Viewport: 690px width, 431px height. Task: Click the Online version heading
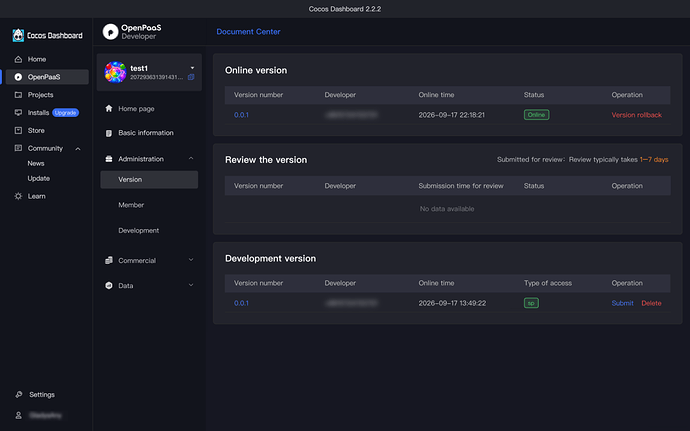point(256,70)
